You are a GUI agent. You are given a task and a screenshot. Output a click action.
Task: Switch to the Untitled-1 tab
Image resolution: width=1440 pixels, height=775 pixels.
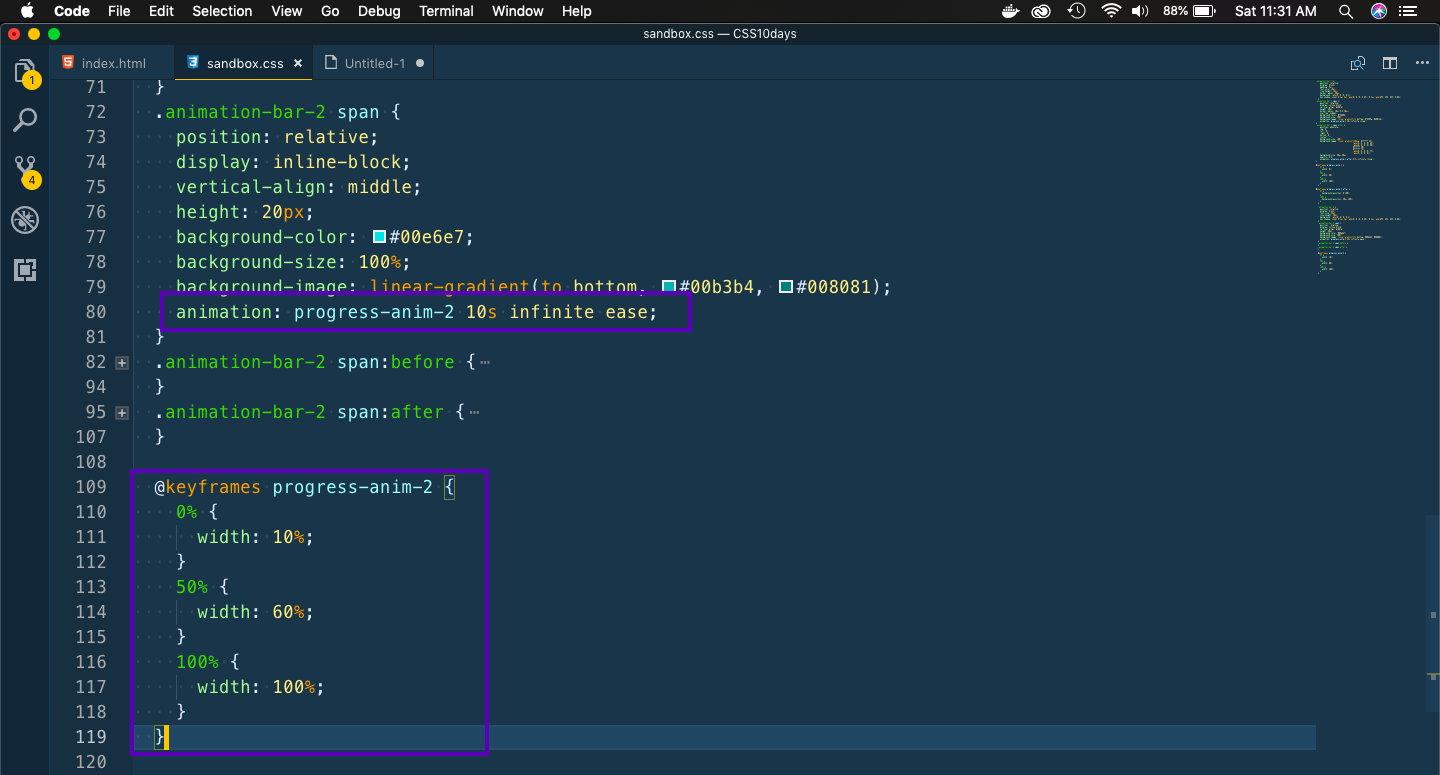pos(374,63)
